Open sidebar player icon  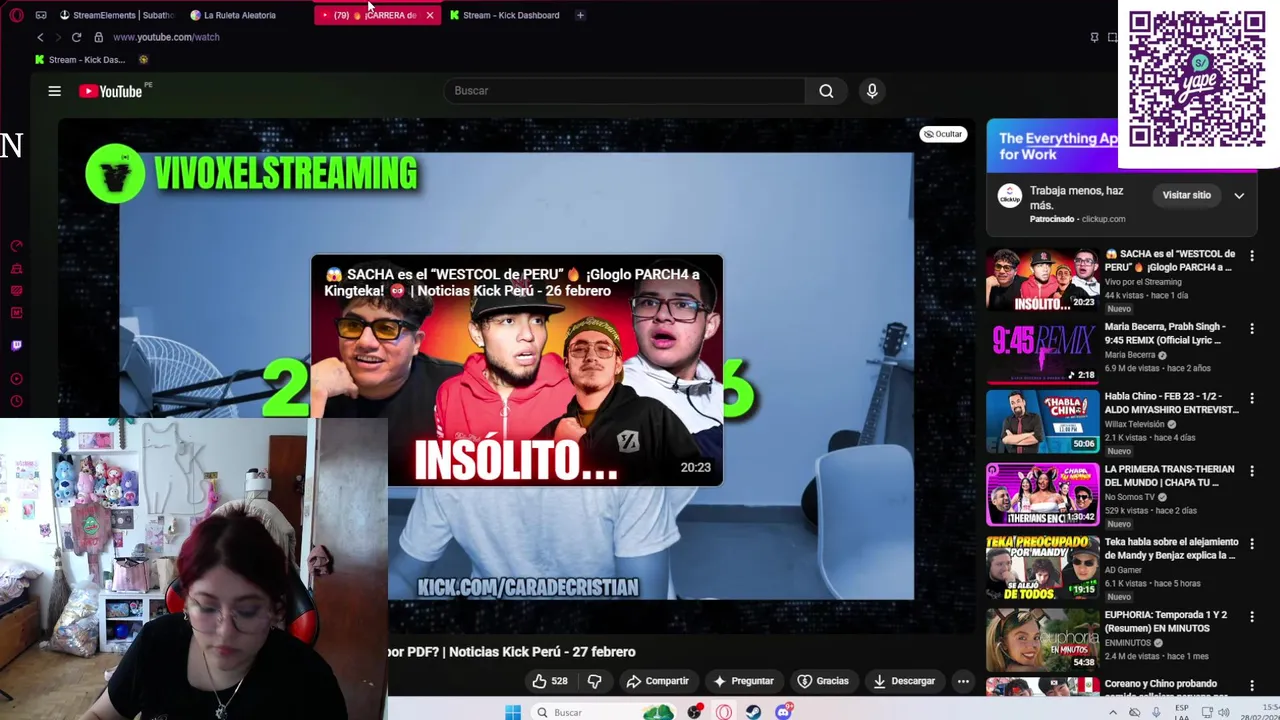pyautogui.click(x=16, y=379)
